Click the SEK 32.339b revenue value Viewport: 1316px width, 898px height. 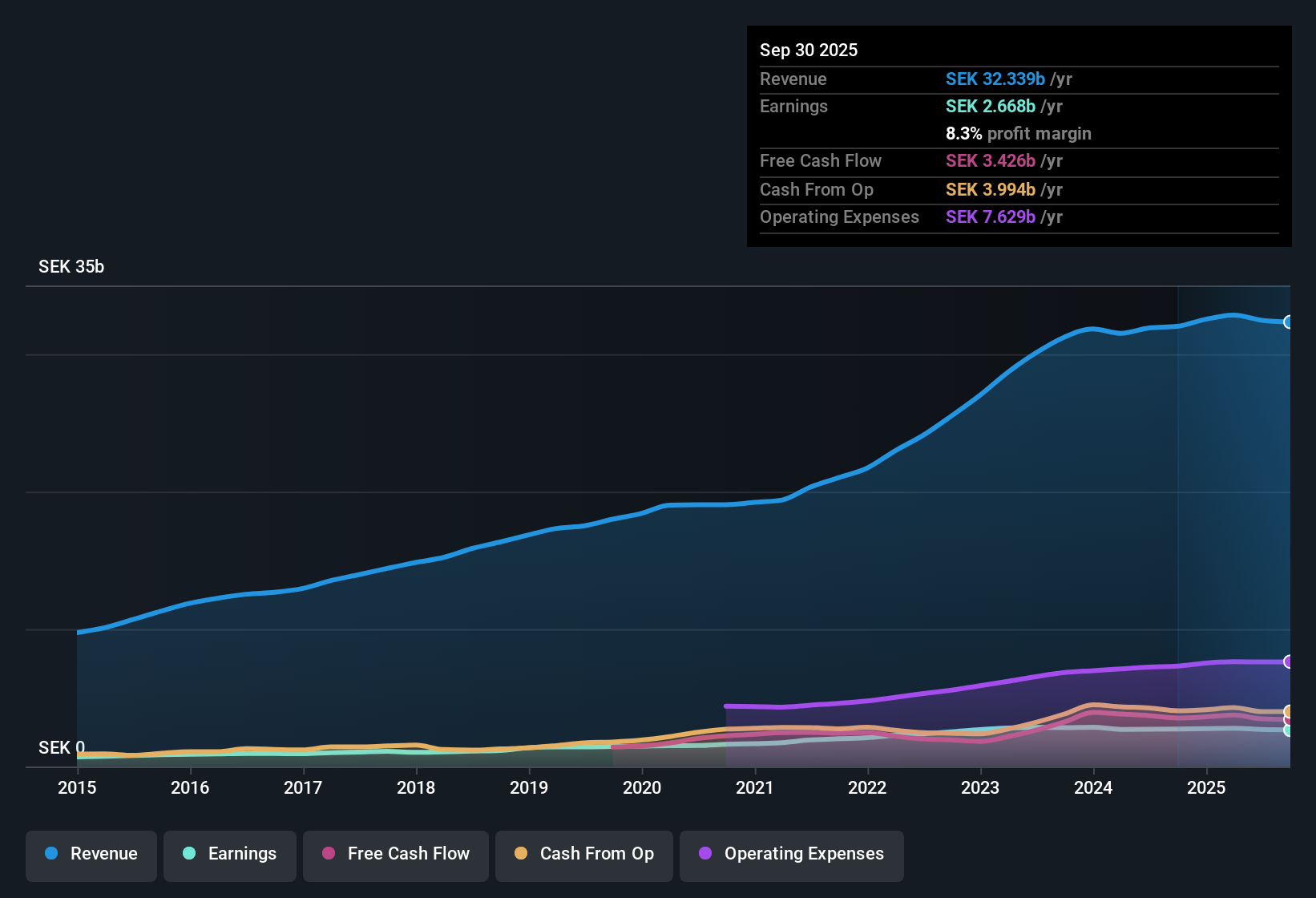click(995, 79)
